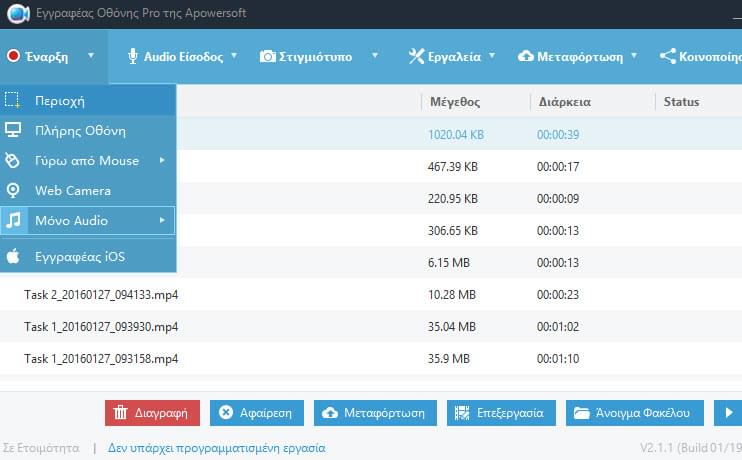Viewport: 742px width, 460px height.
Task: Sort by the Διάρκεια column header
Action: tap(565, 102)
